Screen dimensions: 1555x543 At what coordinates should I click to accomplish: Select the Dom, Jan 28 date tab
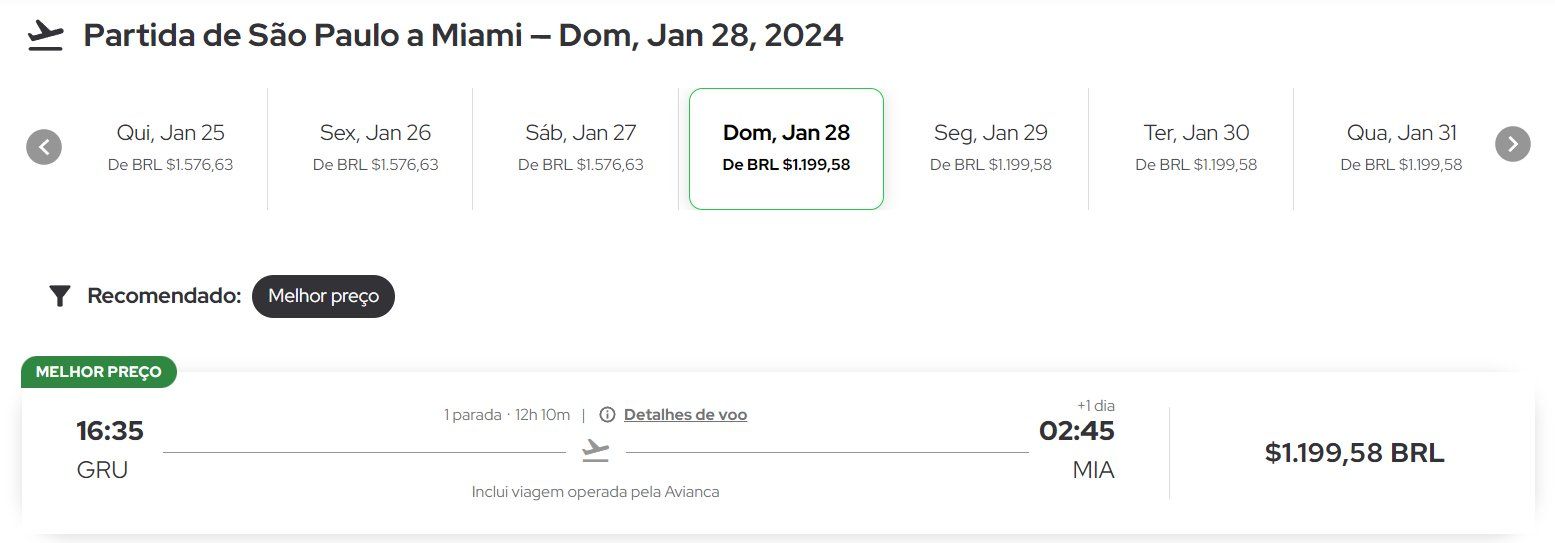(x=786, y=148)
